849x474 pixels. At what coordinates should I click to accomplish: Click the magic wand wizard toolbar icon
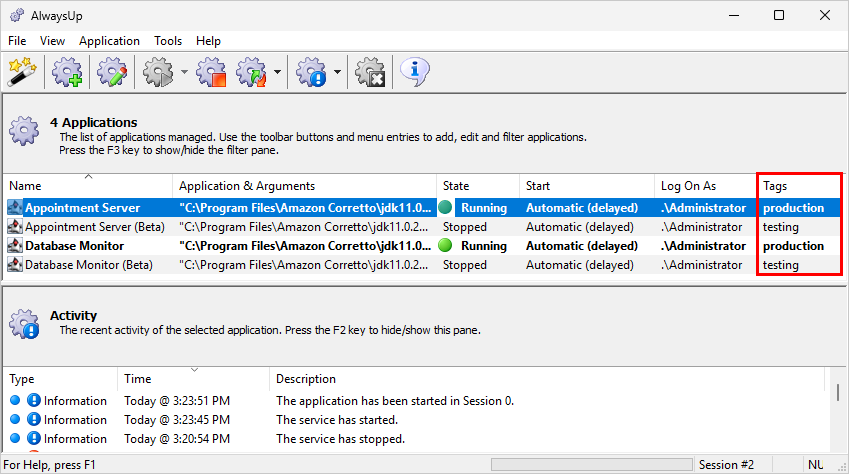coord(22,72)
